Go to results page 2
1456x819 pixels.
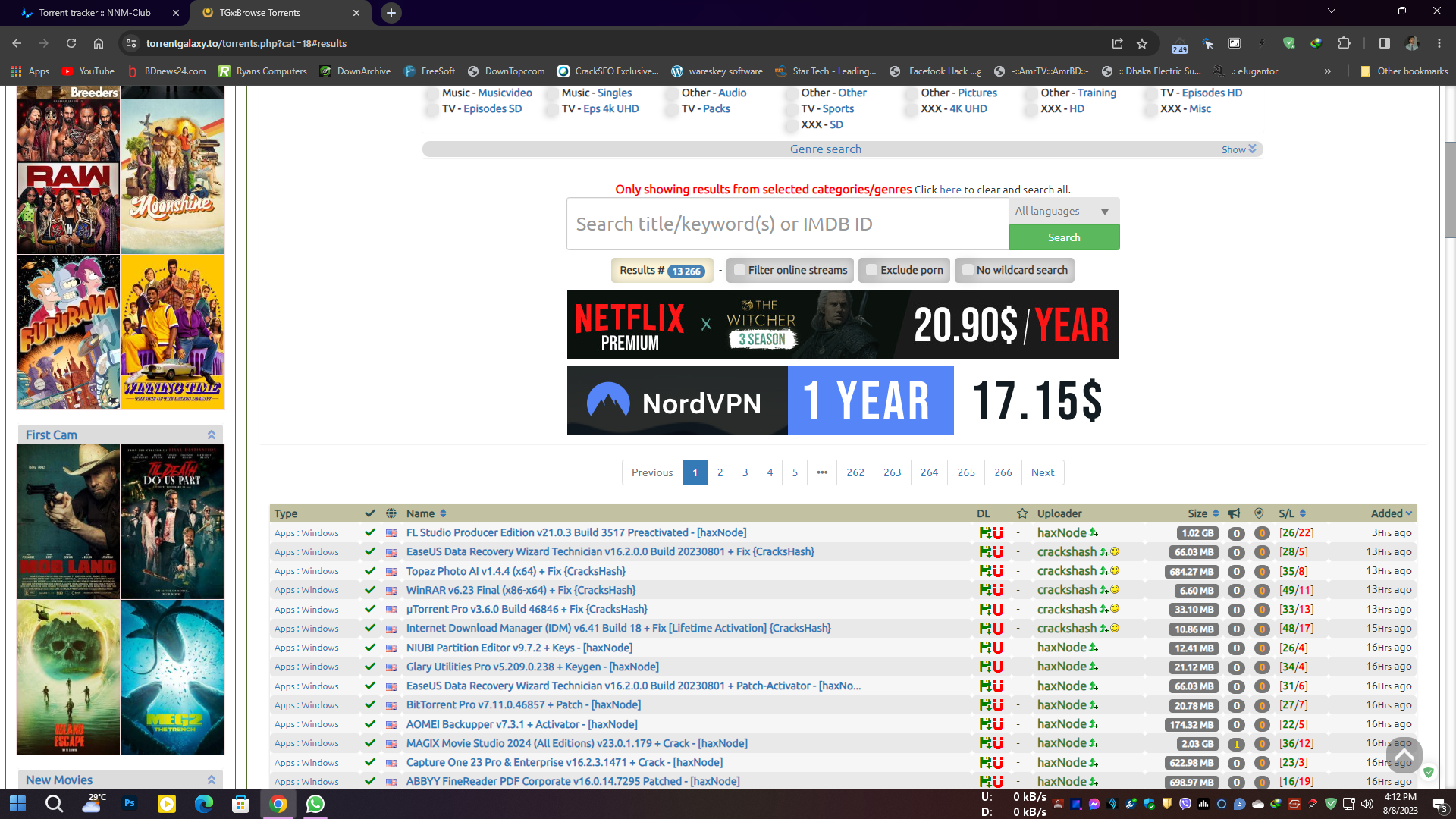point(720,472)
